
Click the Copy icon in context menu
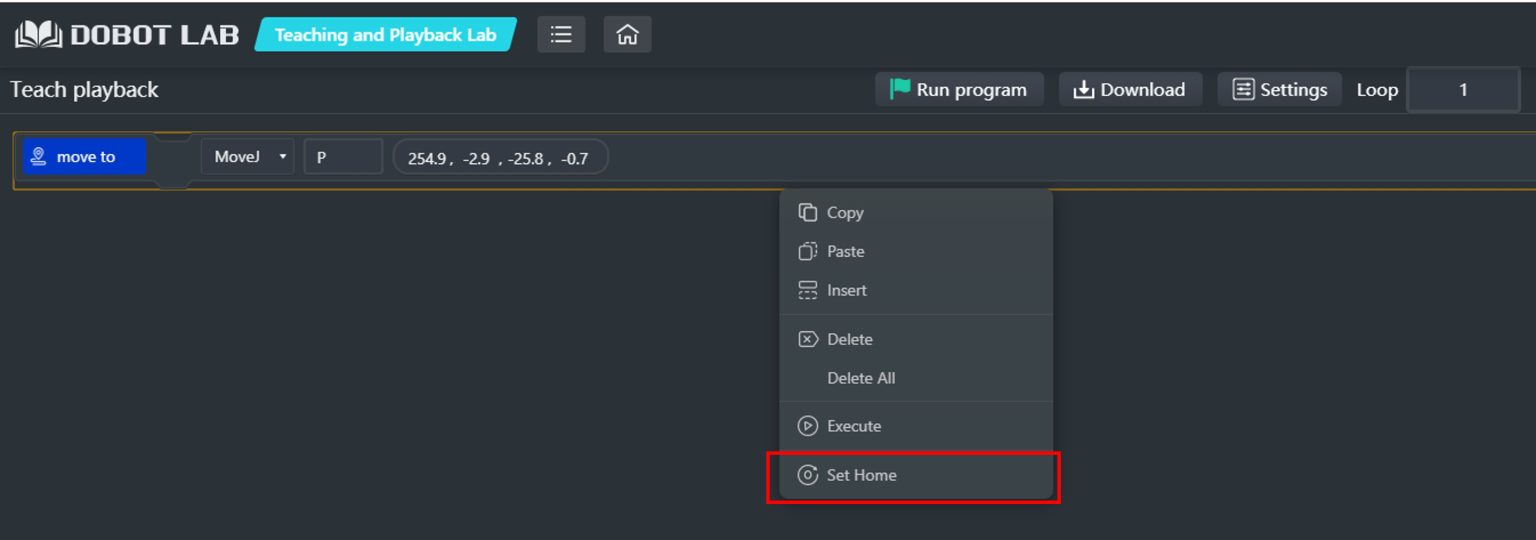click(808, 212)
